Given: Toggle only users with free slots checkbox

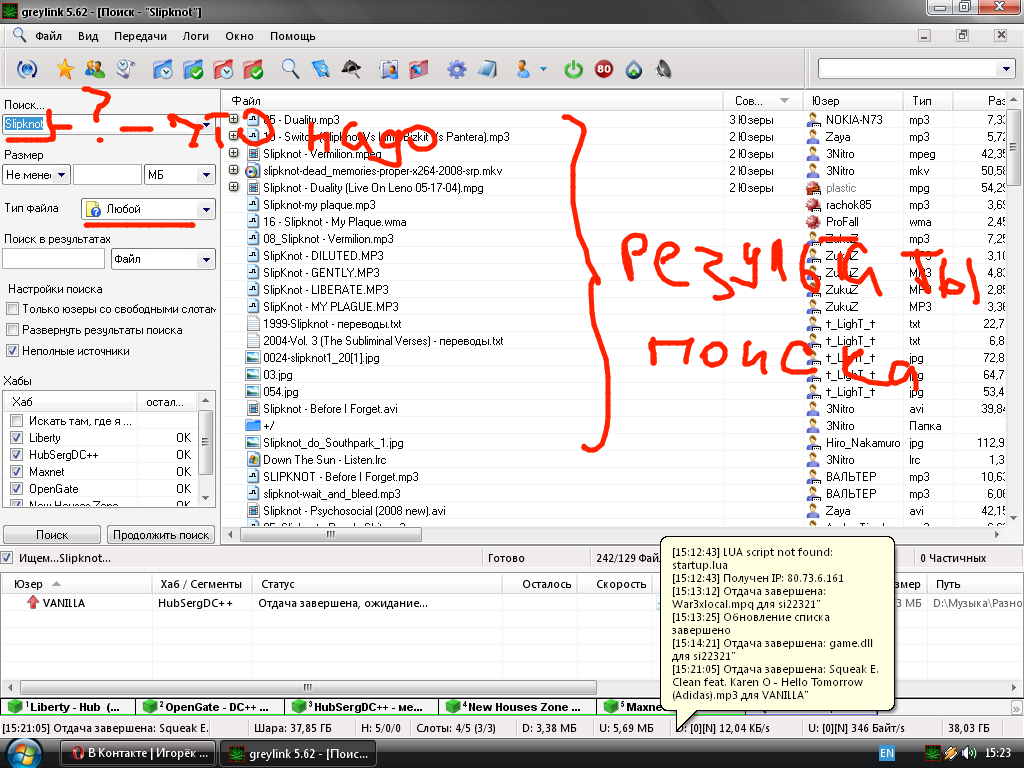Looking at the screenshot, I should point(12,309).
